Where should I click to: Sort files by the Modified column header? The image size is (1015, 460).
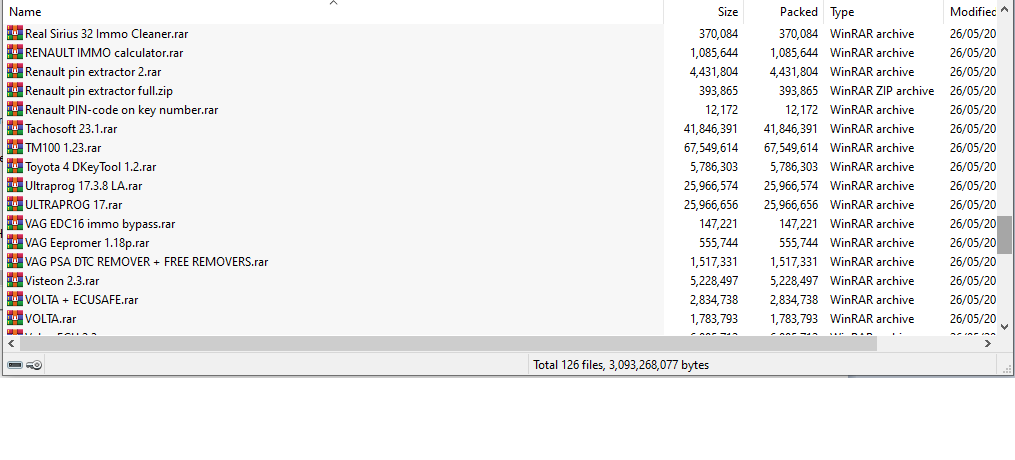(x=970, y=12)
